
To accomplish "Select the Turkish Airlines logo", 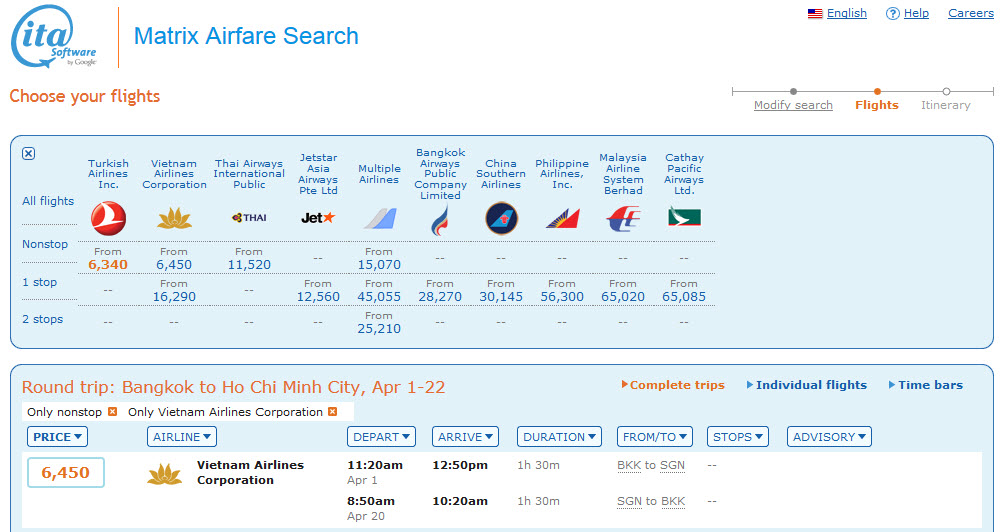I will (108, 218).
